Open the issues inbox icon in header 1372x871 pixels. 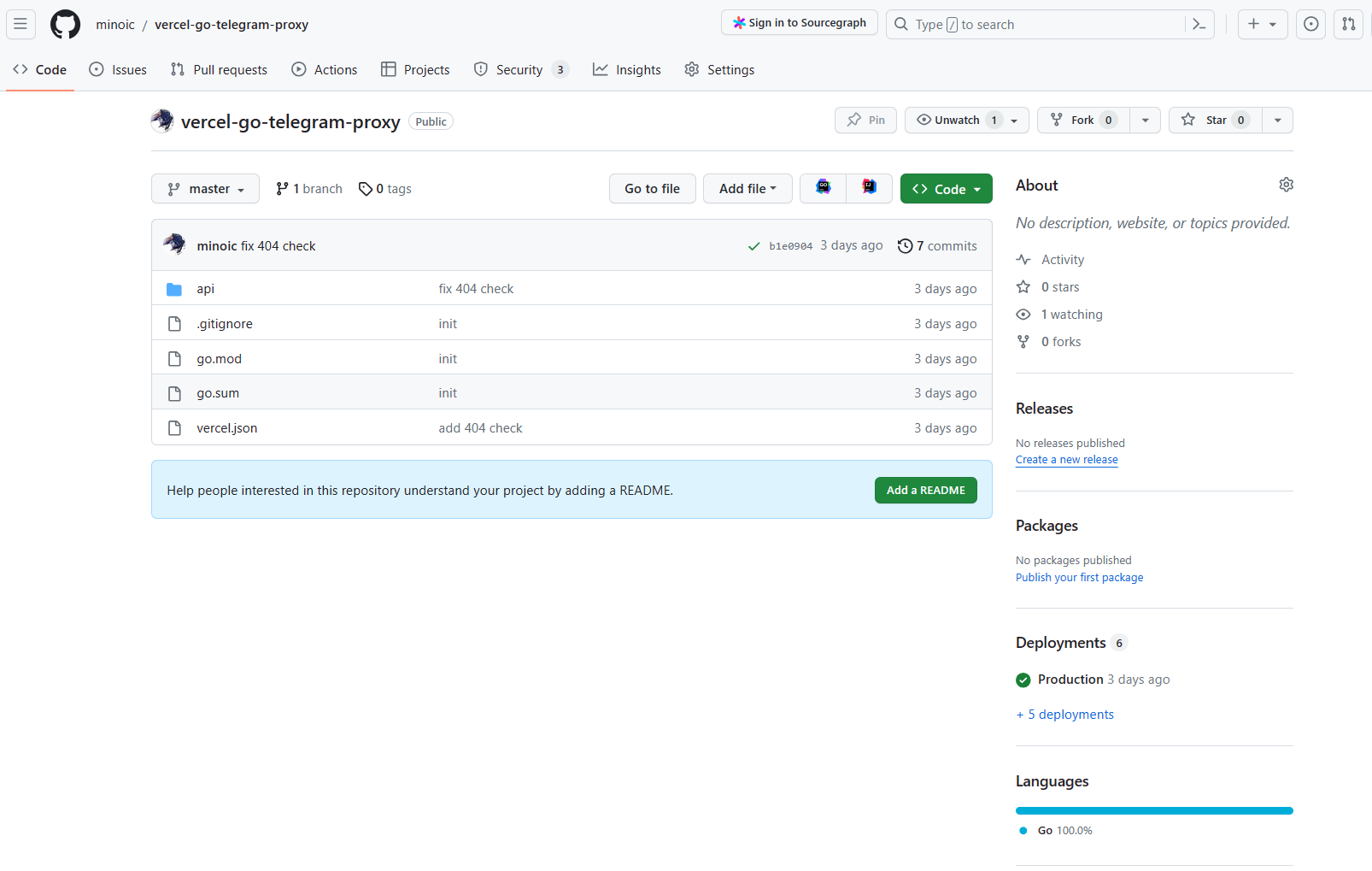tap(1310, 24)
